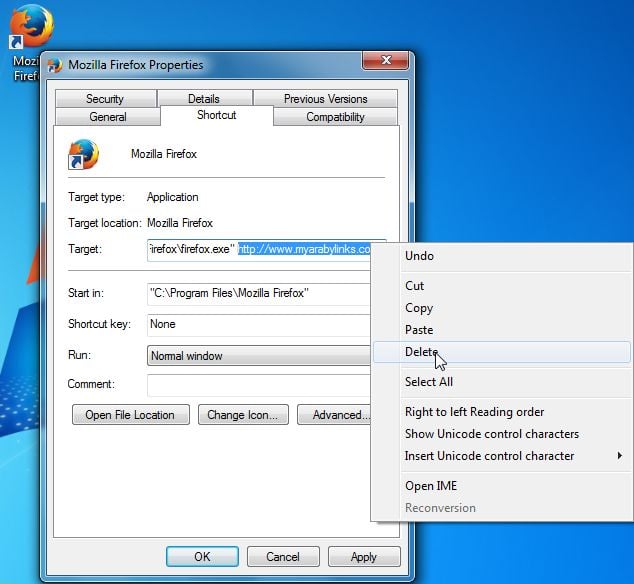Click the 'Application' target type text
Screen dimensions: 634x584
coord(173,197)
